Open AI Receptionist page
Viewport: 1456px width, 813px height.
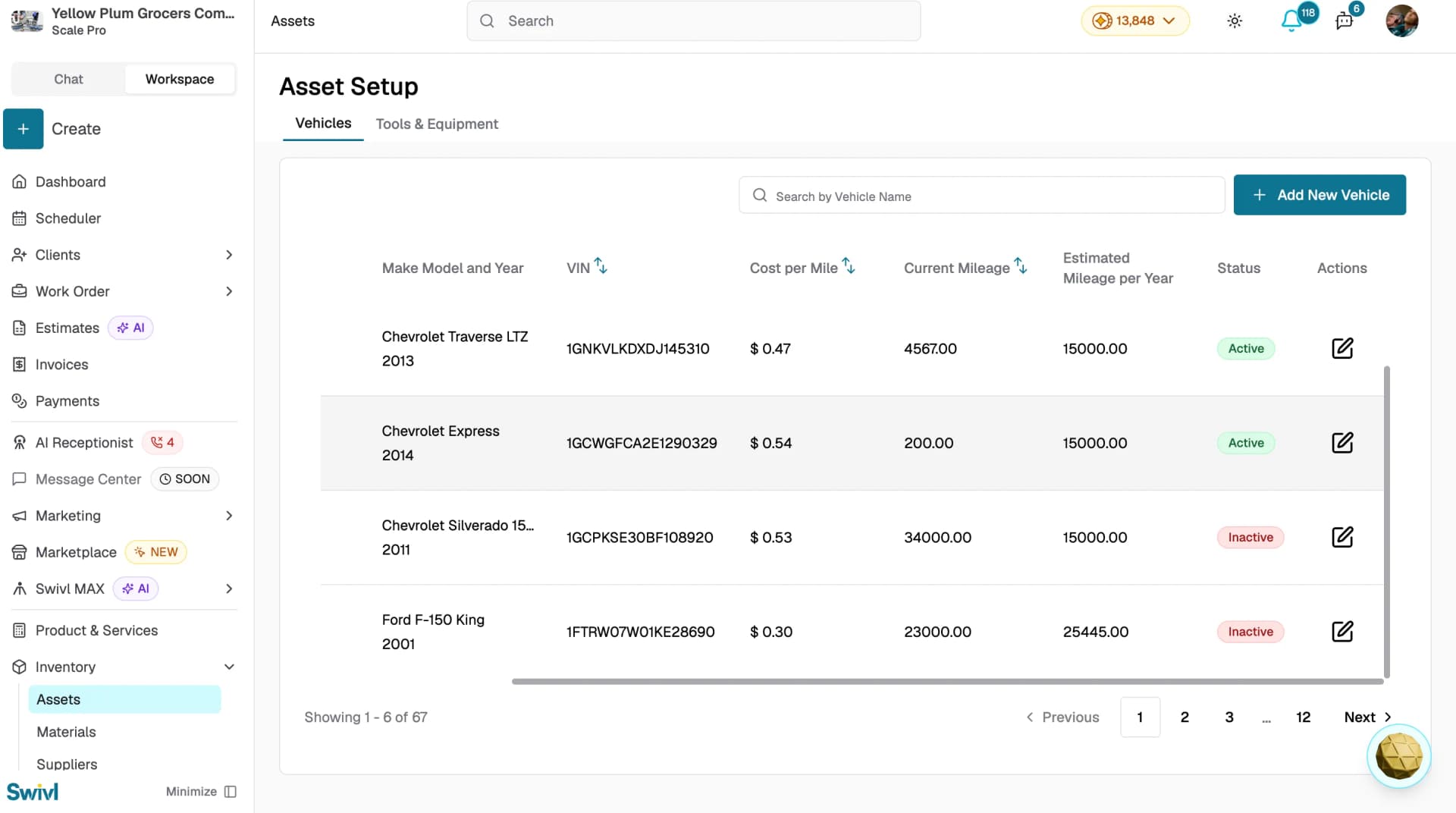pyautogui.click(x=84, y=442)
